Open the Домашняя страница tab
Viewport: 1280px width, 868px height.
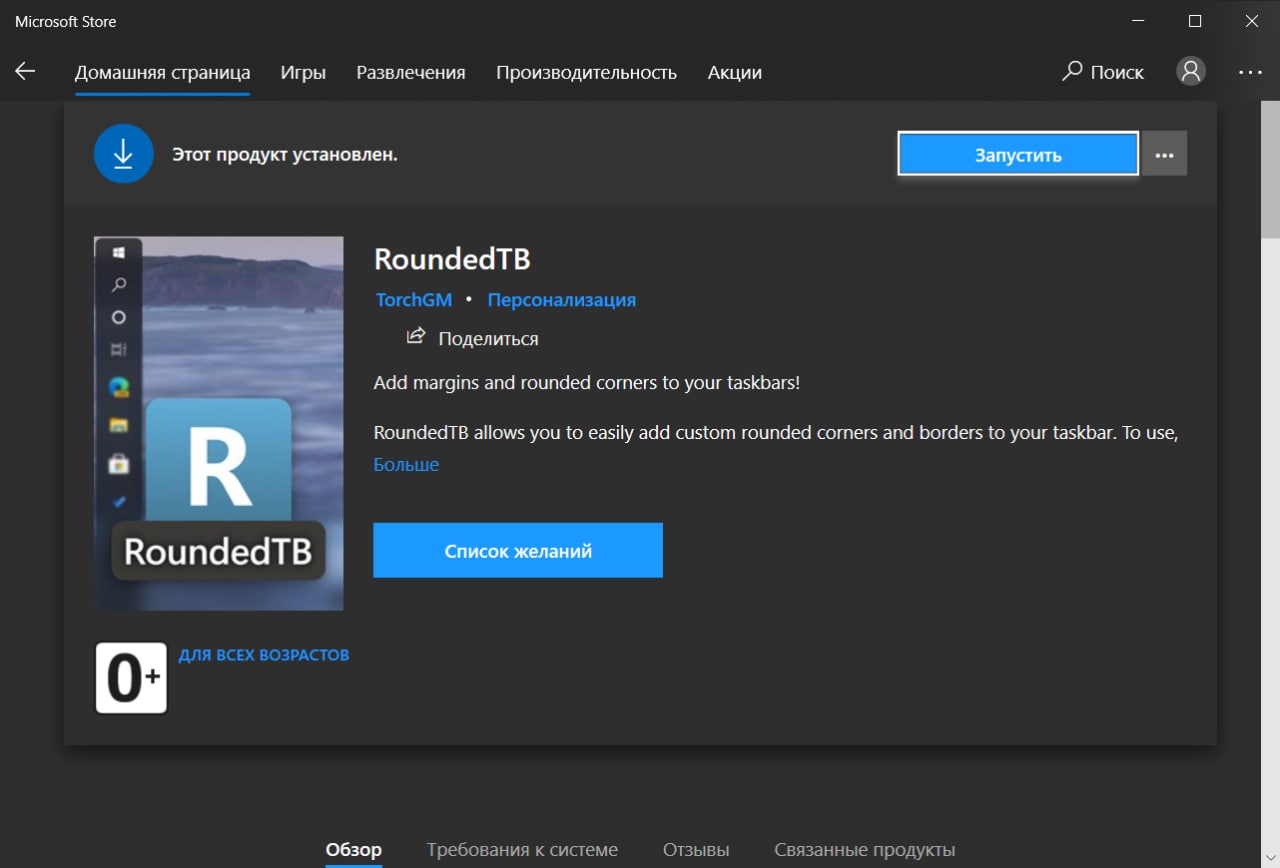162,72
